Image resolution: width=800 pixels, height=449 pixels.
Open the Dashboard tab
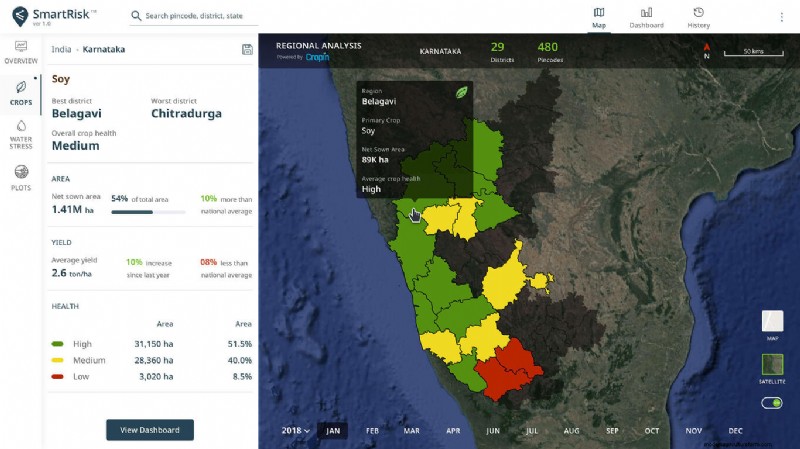(x=646, y=17)
